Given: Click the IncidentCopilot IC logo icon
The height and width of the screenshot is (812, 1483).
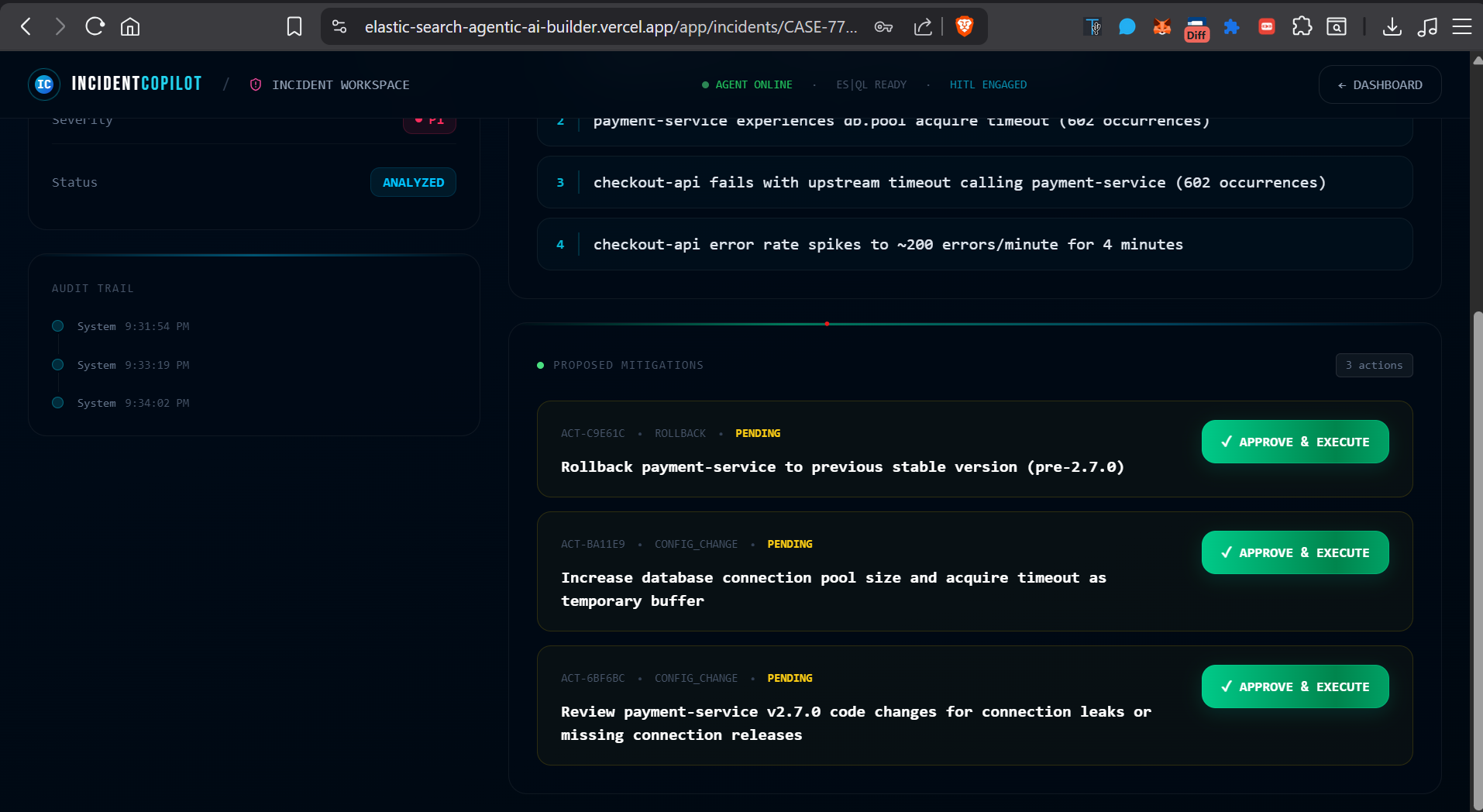Looking at the screenshot, I should [44, 84].
